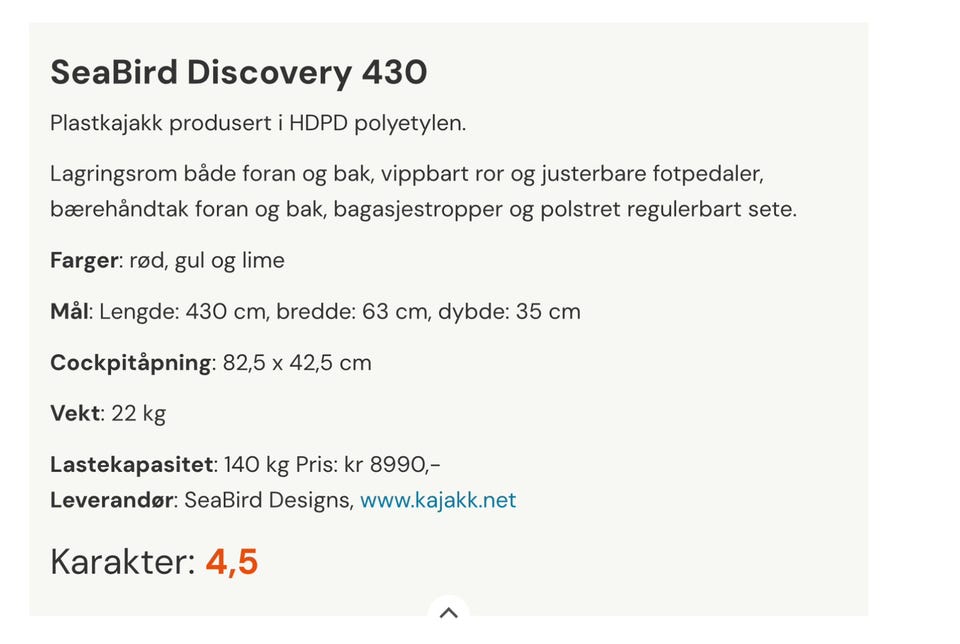Collapse the section with the up chevron
The width and height of the screenshot is (960, 644).
449,612
